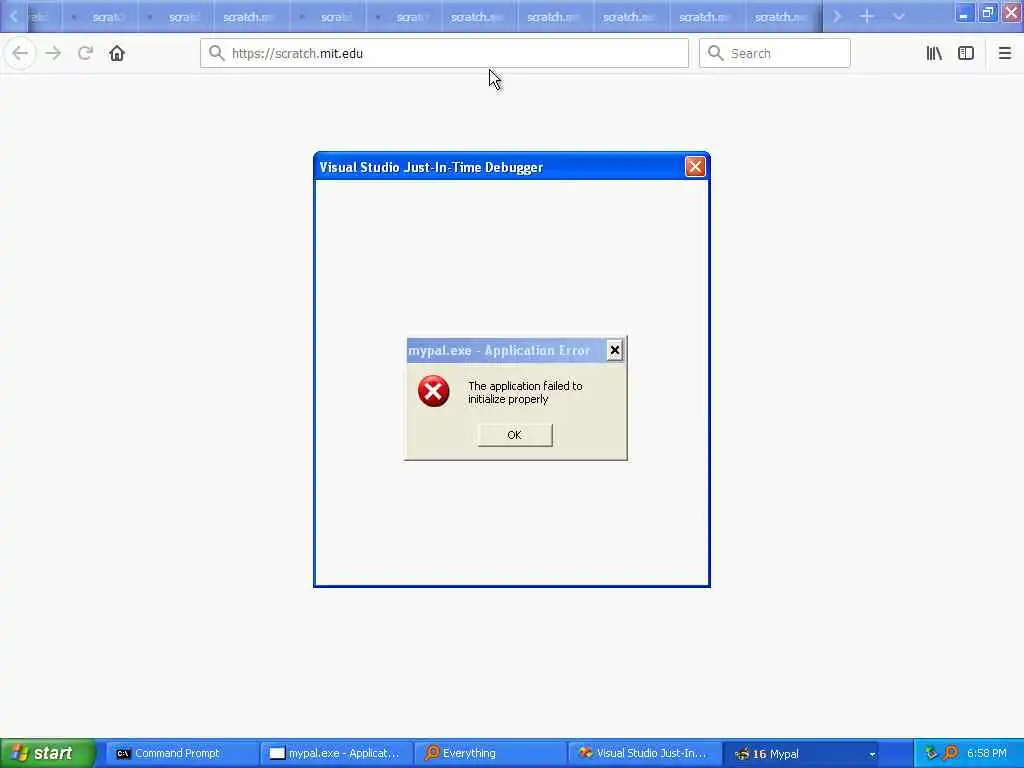The width and height of the screenshot is (1024, 768).
Task: Expand the 16 Mypal taskbar group arrow
Action: click(x=872, y=754)
